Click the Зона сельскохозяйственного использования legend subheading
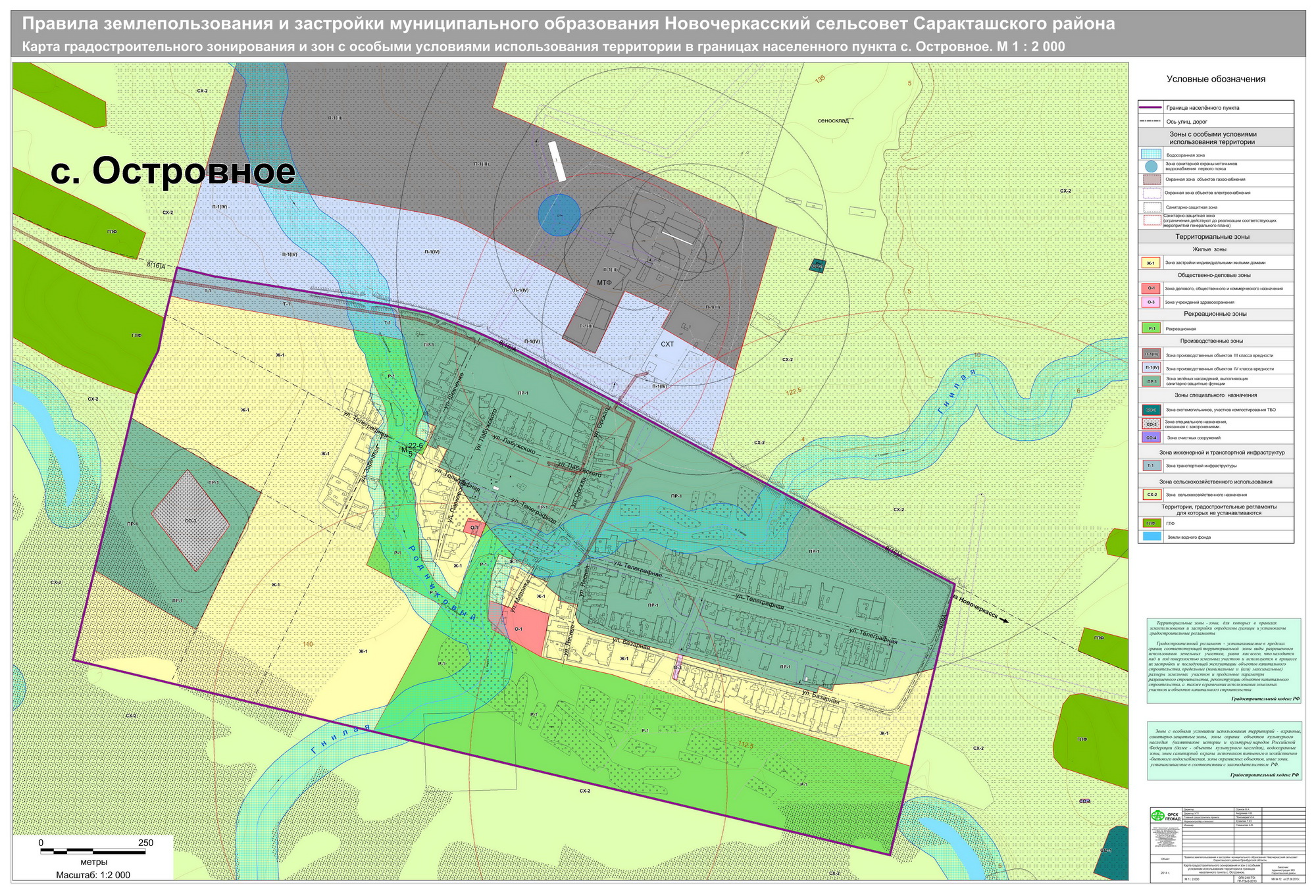This screenshot has width=1316, height=896. [x=1216, y=482]
